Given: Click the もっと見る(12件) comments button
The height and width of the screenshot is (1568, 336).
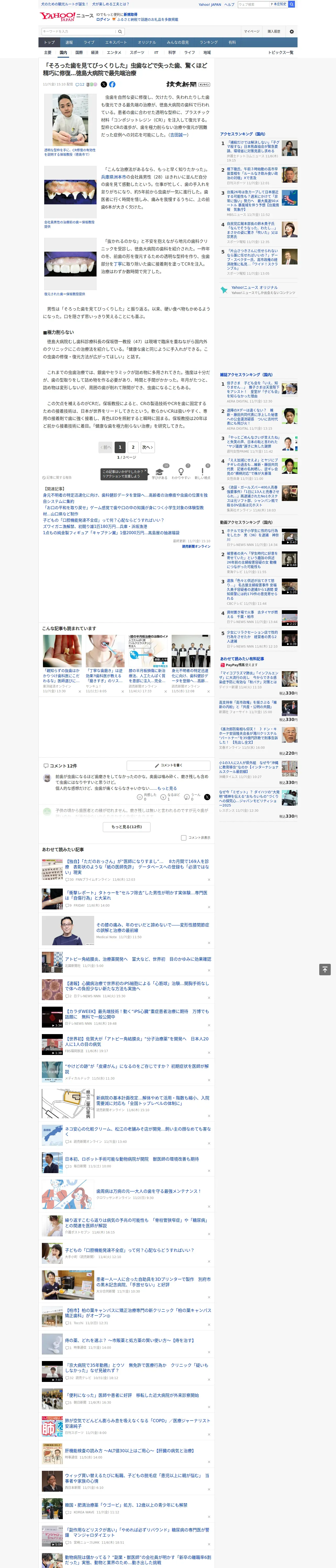Looking at the screenshot, I should 127,827.
